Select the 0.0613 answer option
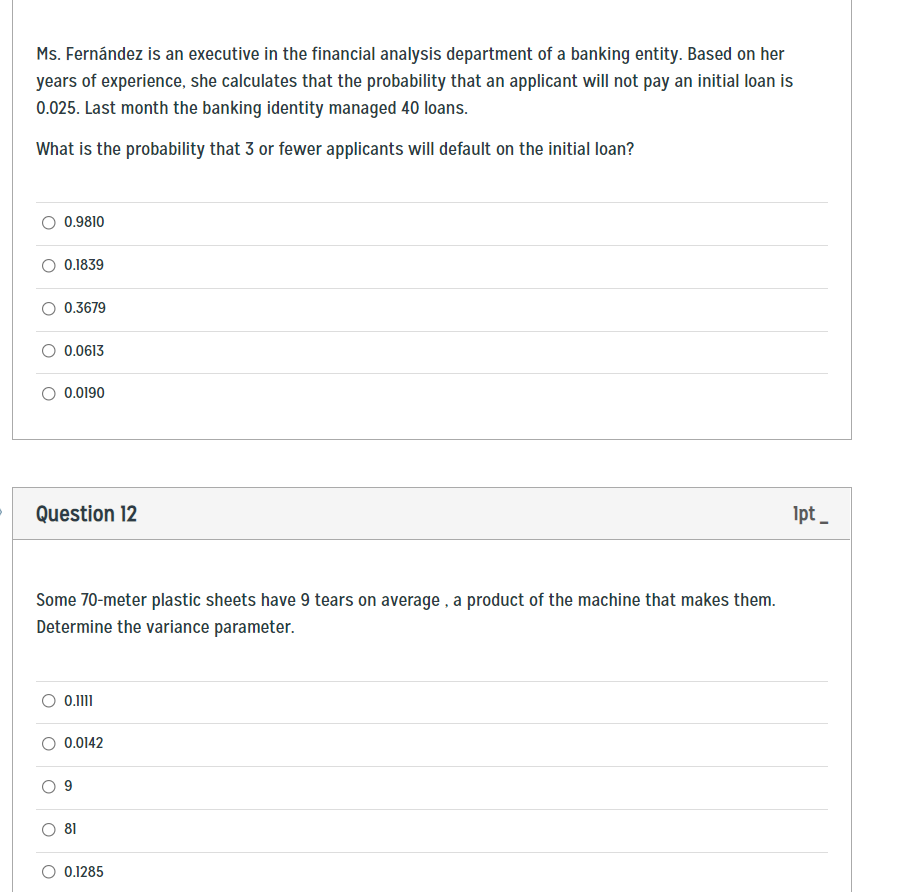The image size is (908, 892). [49, 351]
